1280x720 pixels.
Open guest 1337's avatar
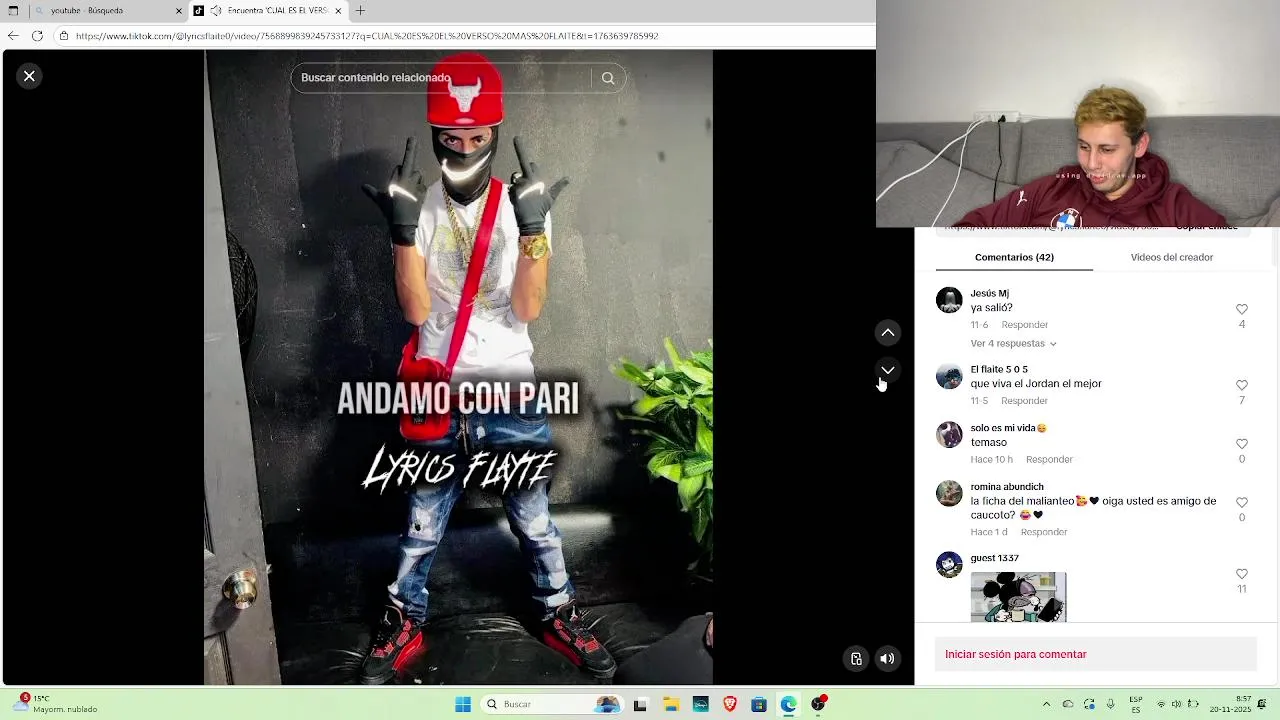(949, 565)
